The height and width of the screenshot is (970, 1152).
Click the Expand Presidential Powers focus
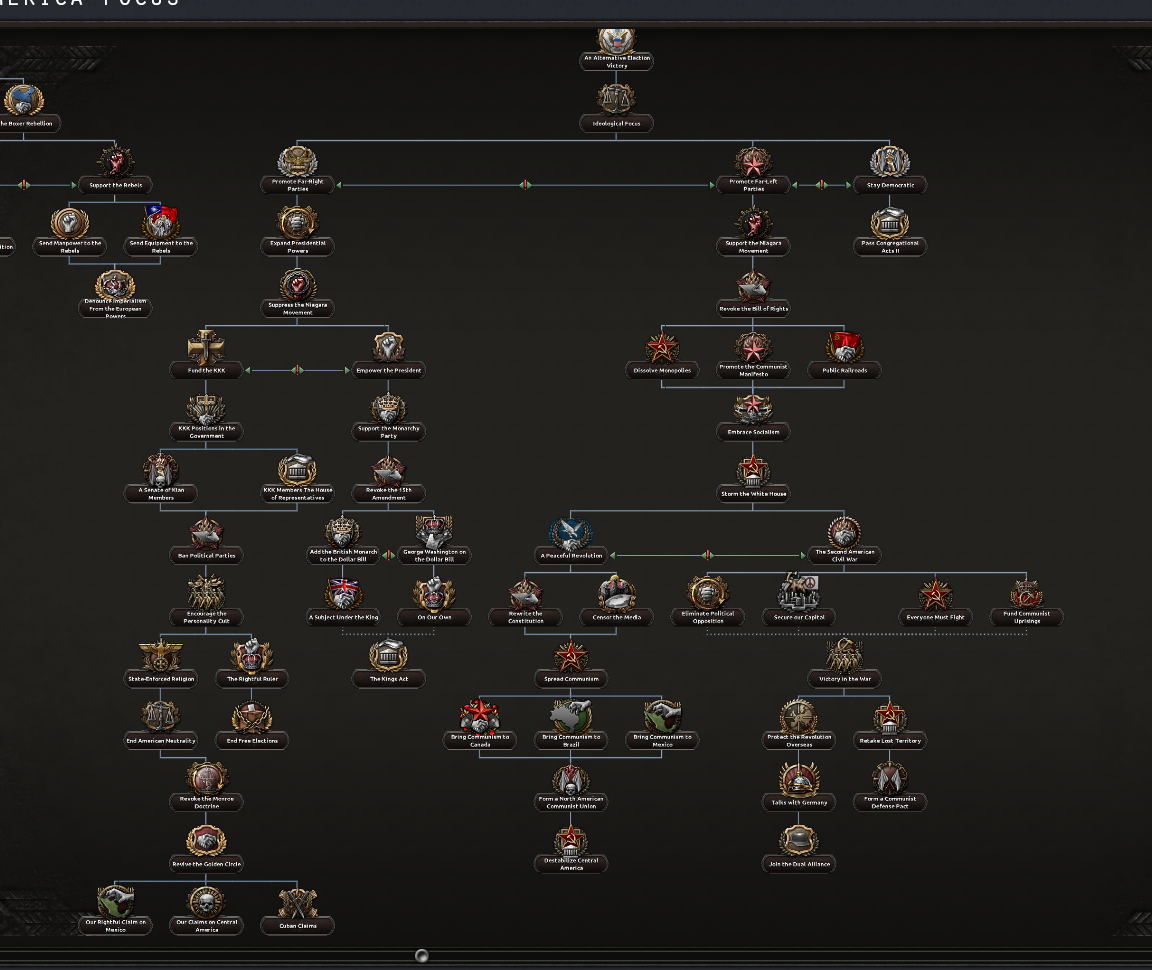pyautogui.click(x=298, y=231)
